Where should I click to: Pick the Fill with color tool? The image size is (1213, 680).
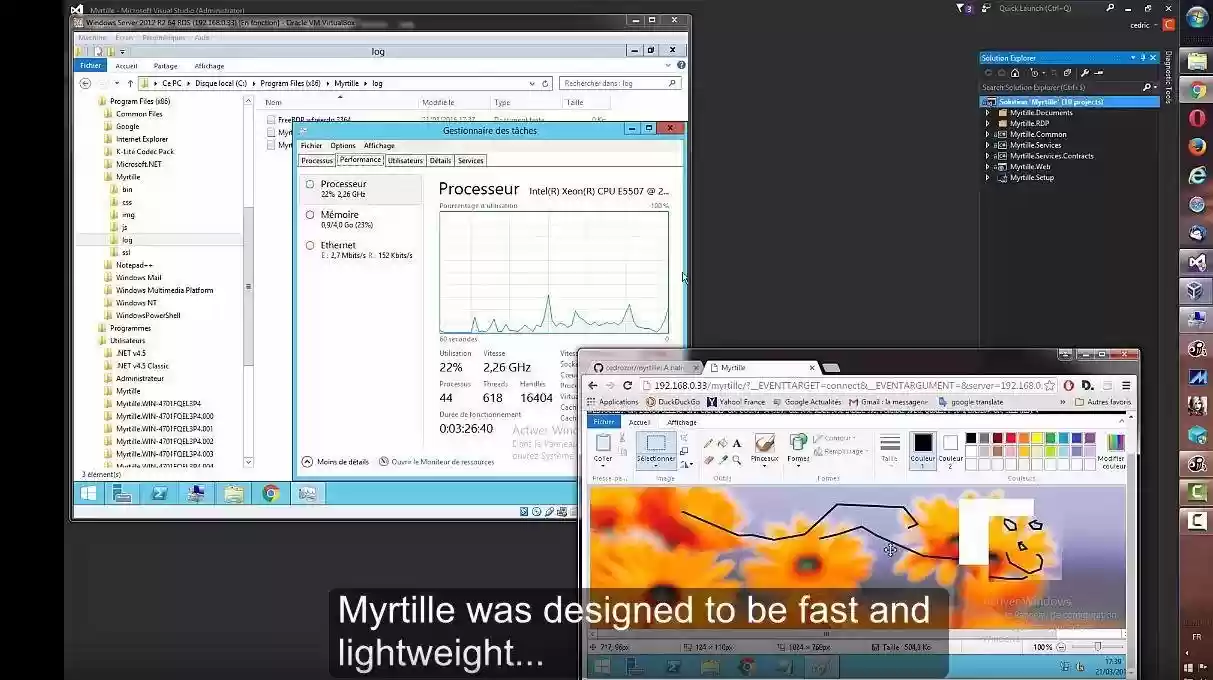(x=721, y=443)
